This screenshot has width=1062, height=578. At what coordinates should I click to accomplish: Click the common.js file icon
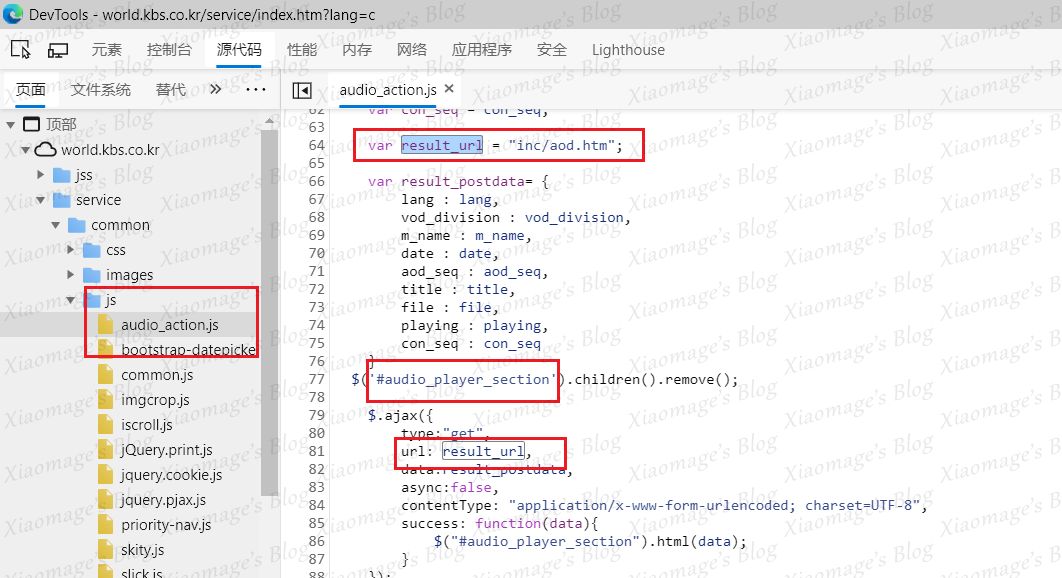[x=106, y=374]
